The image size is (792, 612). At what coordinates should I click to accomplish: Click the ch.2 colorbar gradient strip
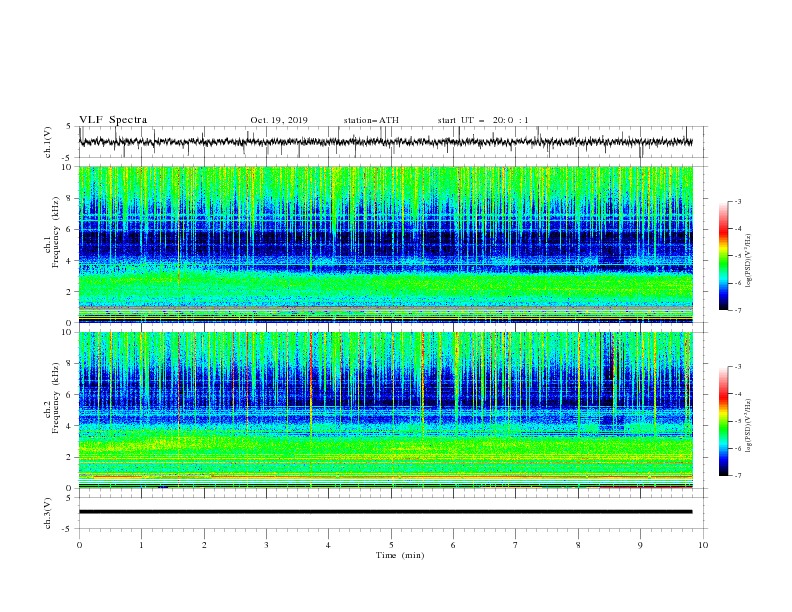click(x=723, y=421)
